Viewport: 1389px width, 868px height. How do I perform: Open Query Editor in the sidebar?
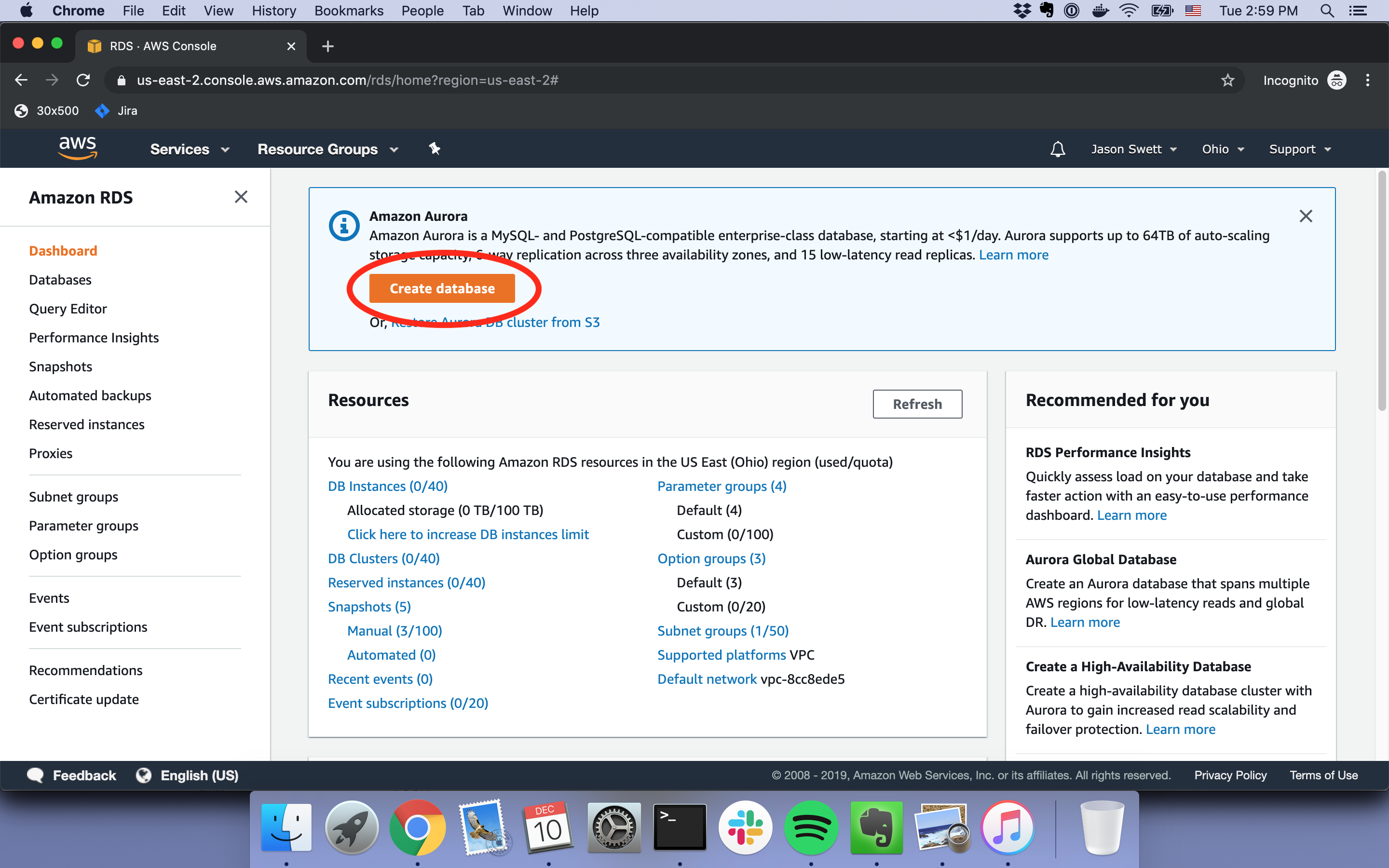(68, 308)
